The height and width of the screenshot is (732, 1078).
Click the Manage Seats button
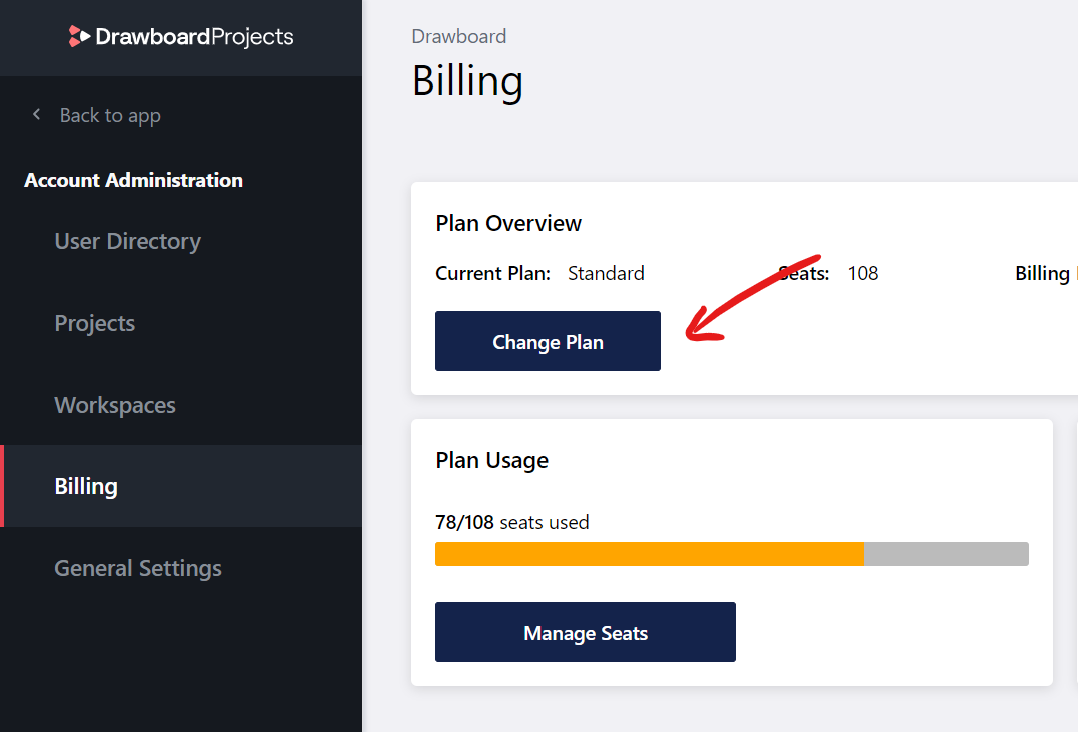tap(585, 632)
